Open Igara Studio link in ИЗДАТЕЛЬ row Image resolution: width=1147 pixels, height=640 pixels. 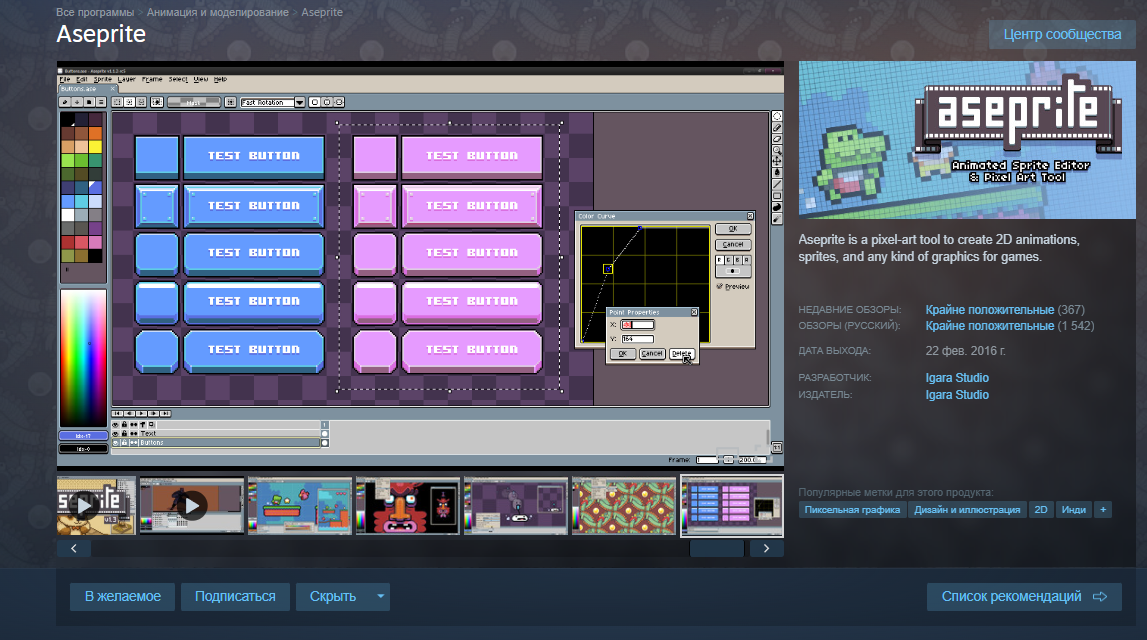[x=957, y=394]
